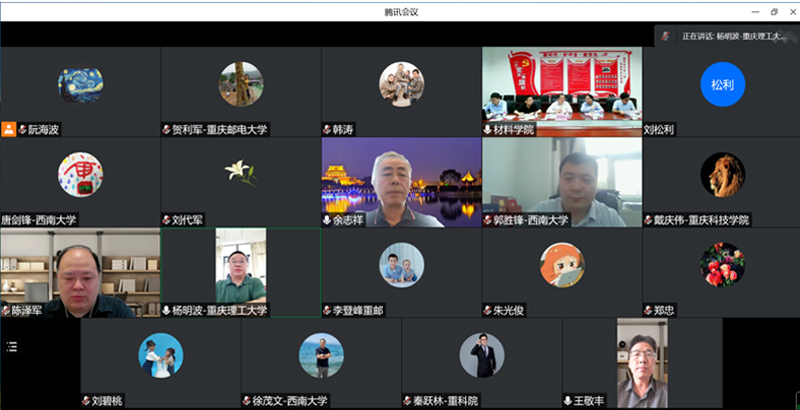Screen dimensions: 800x410
Task: Select the lion avatar of 戴庆伟
Action: pos(722,174)
